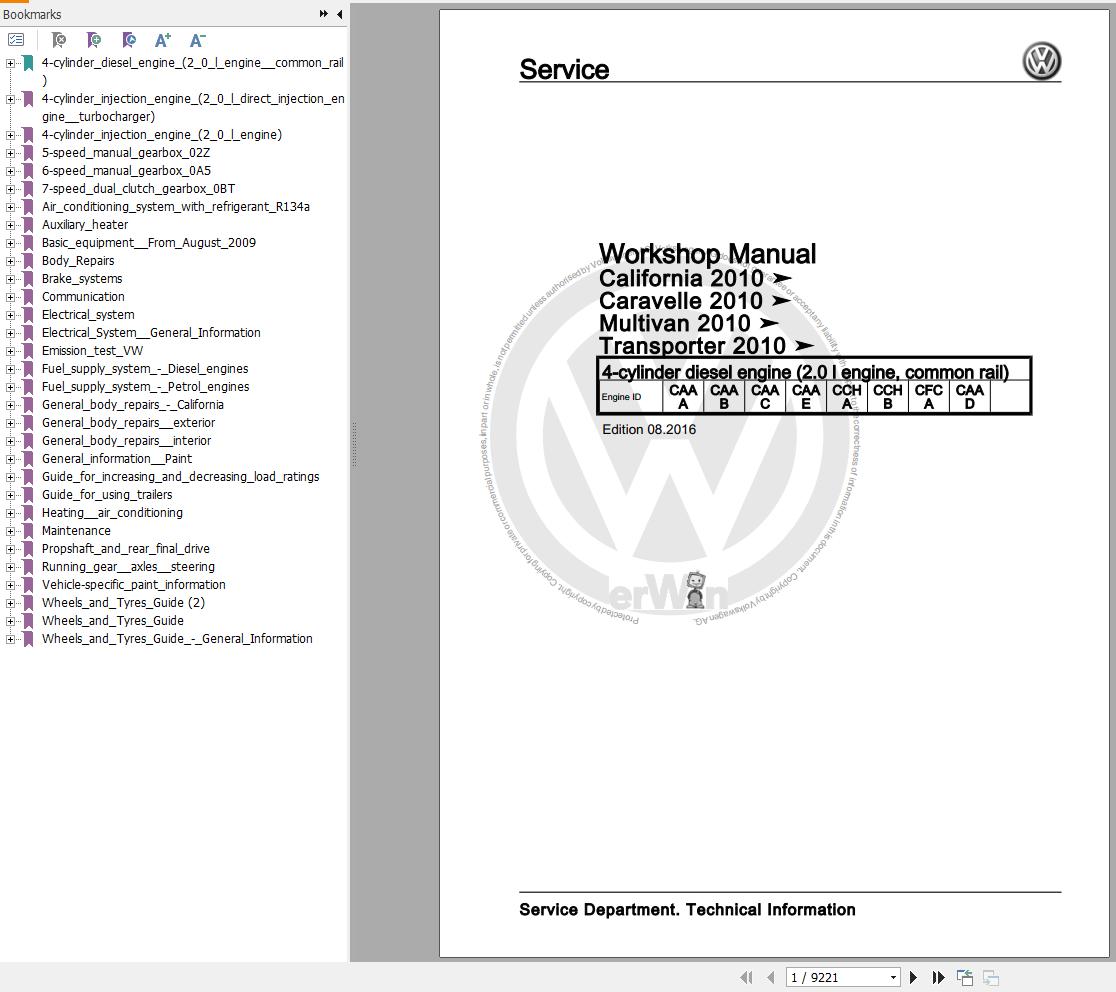This screenshot has height=992, width=1116.
Task: Collapse the Bookmarks panel with left arrow
Action: tap(339, 14)
